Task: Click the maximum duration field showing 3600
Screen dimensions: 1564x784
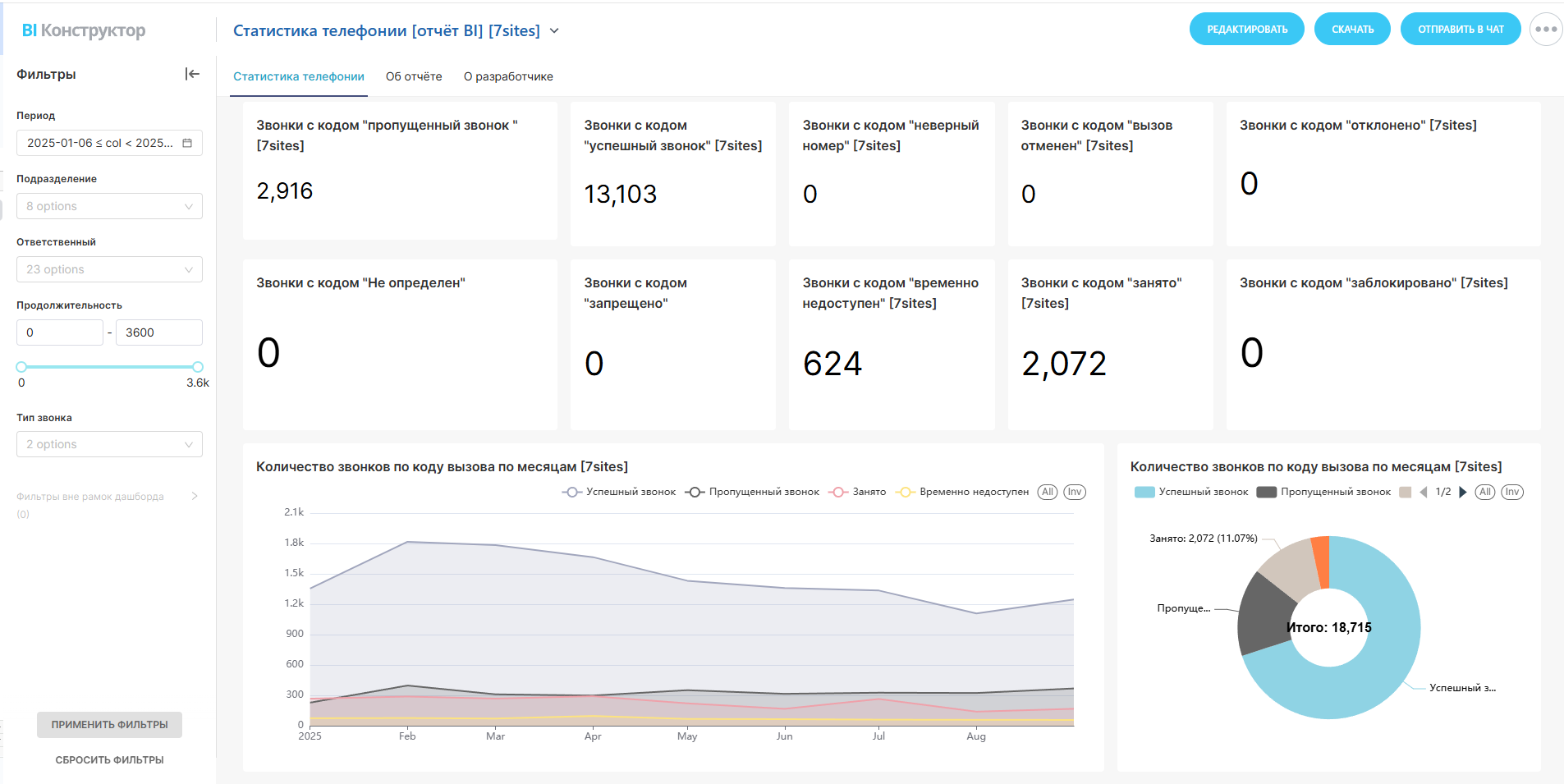Action: point(158,332)
